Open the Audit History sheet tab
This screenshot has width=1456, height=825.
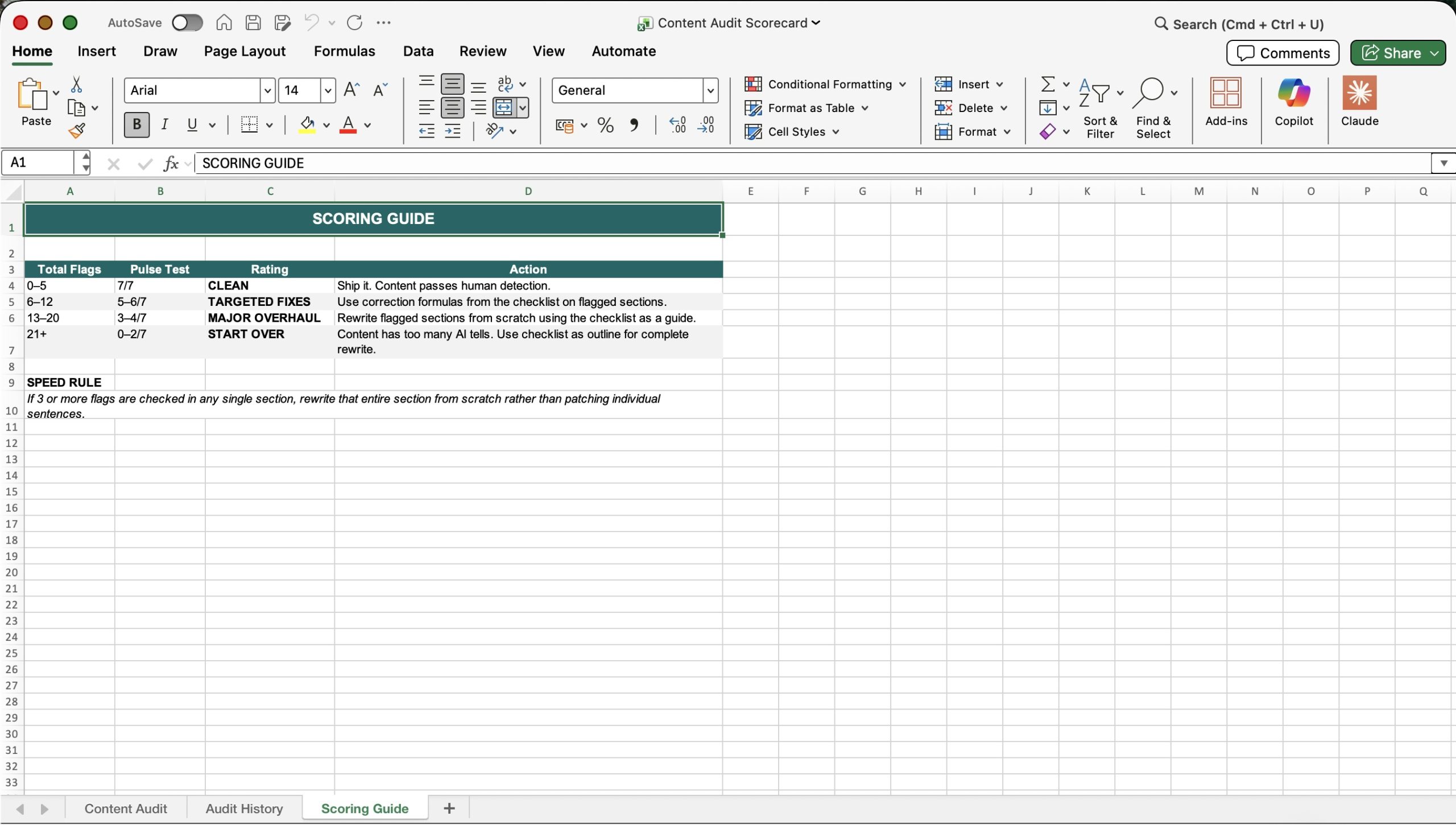pos(244,809)
